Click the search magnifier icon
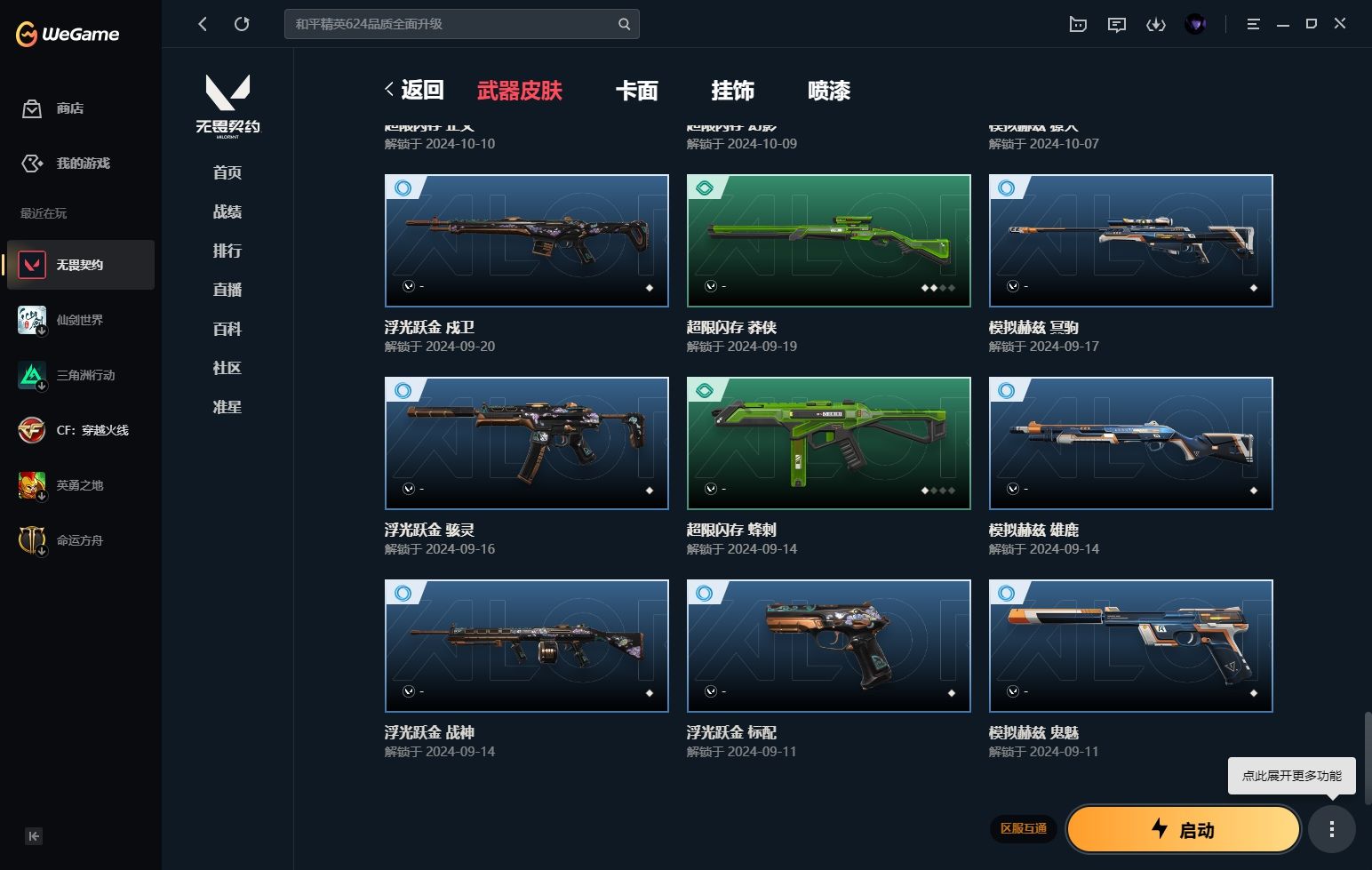 point(625,24)
